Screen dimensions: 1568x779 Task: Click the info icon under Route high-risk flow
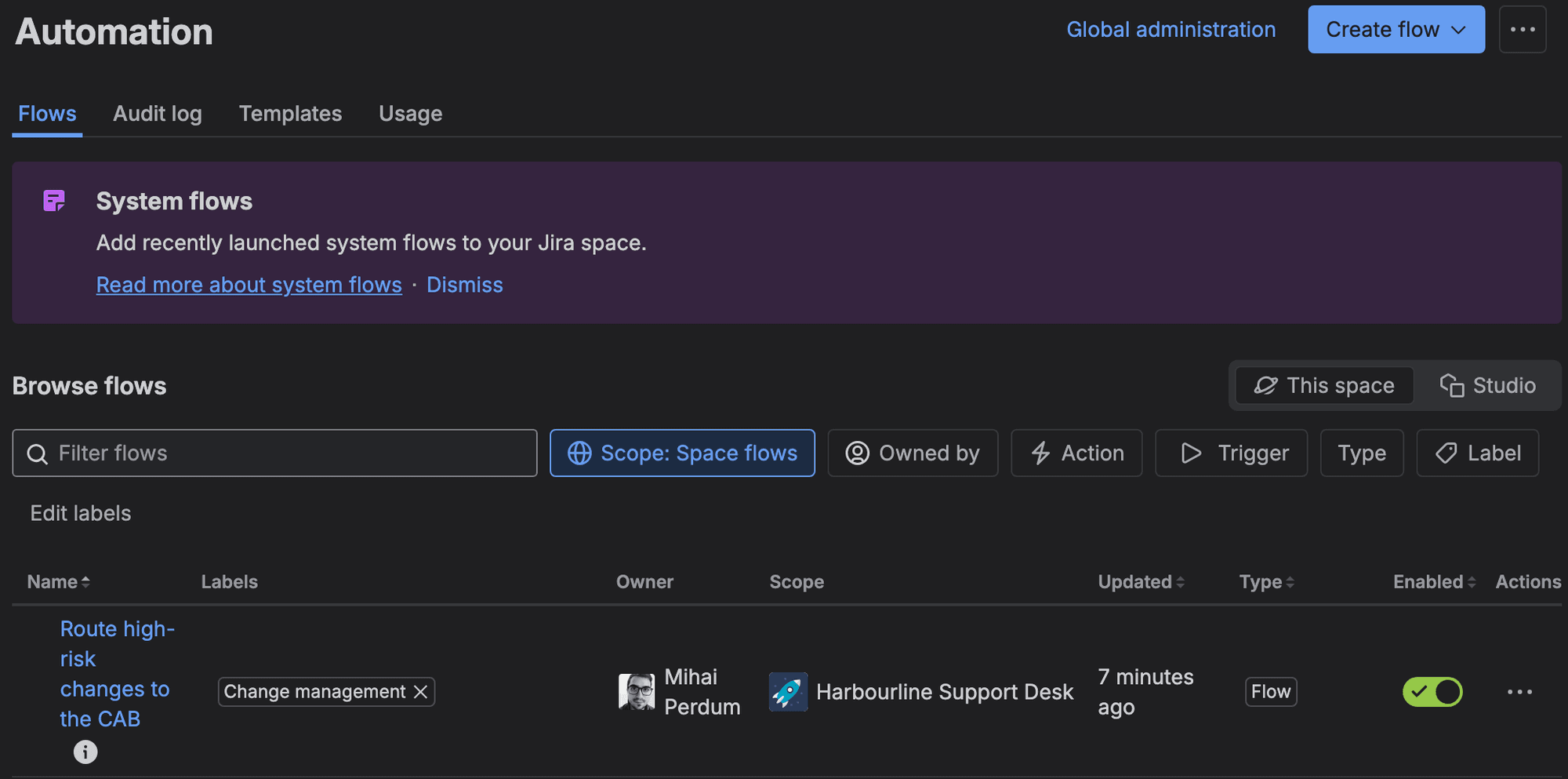(x=85, y=752)
